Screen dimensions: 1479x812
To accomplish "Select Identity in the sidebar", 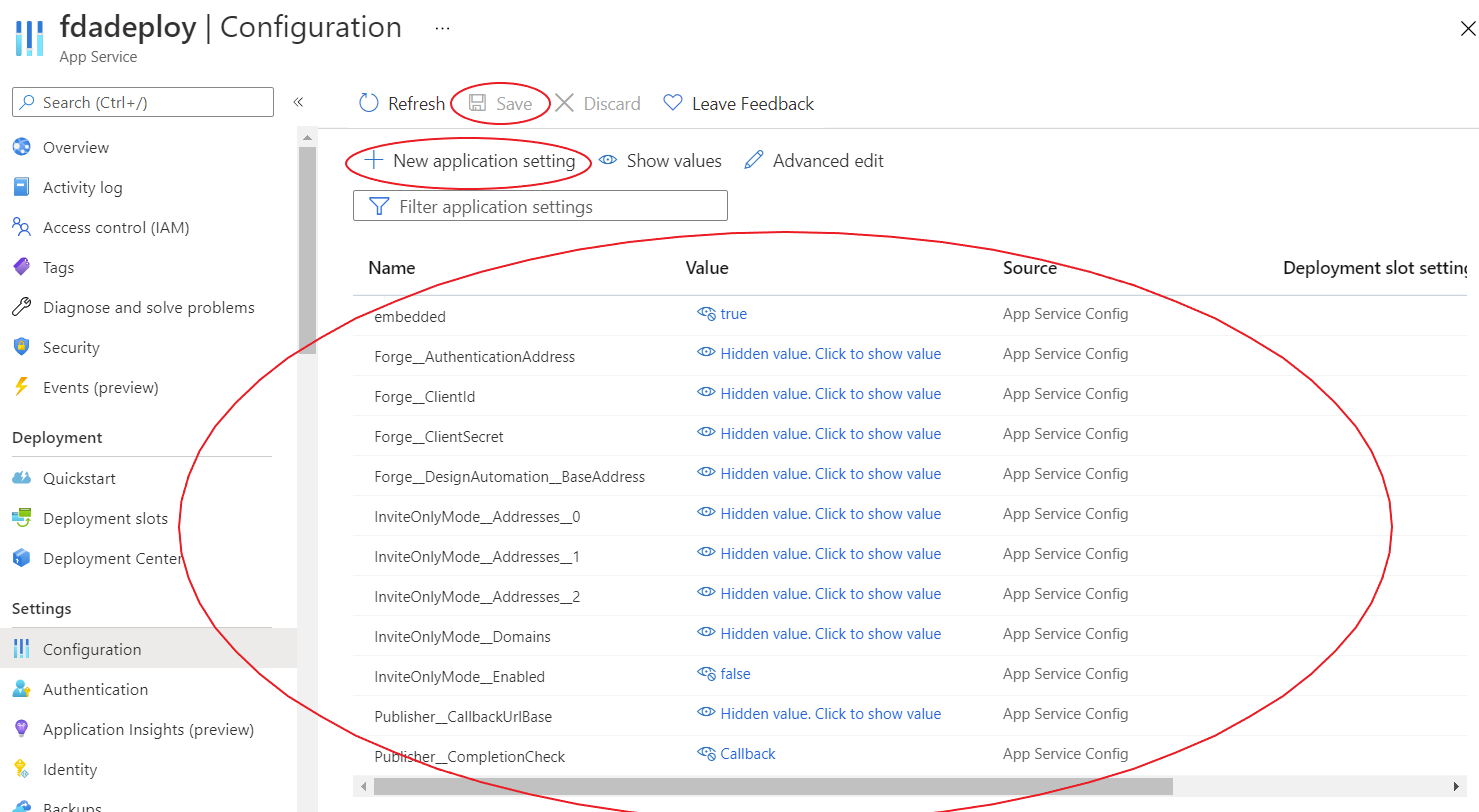I will pos(70,769).
